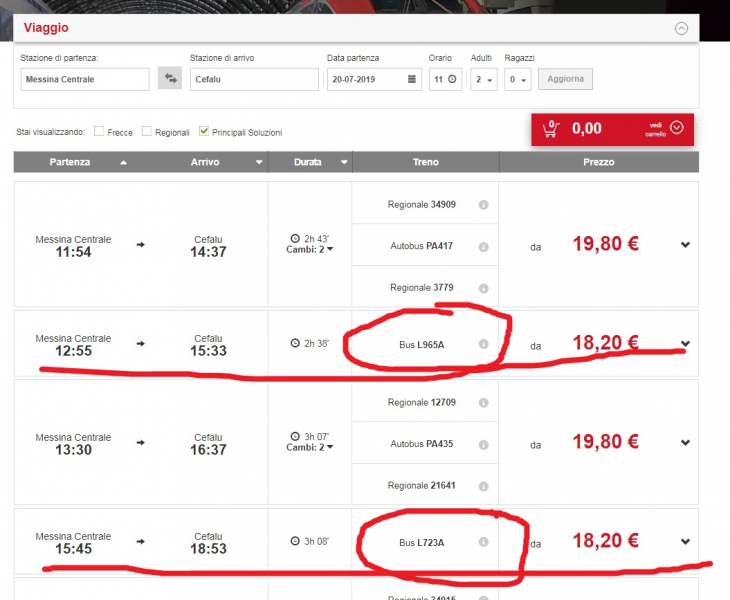Click the arrow icon in the 11:54 departure row

point(141,244)
